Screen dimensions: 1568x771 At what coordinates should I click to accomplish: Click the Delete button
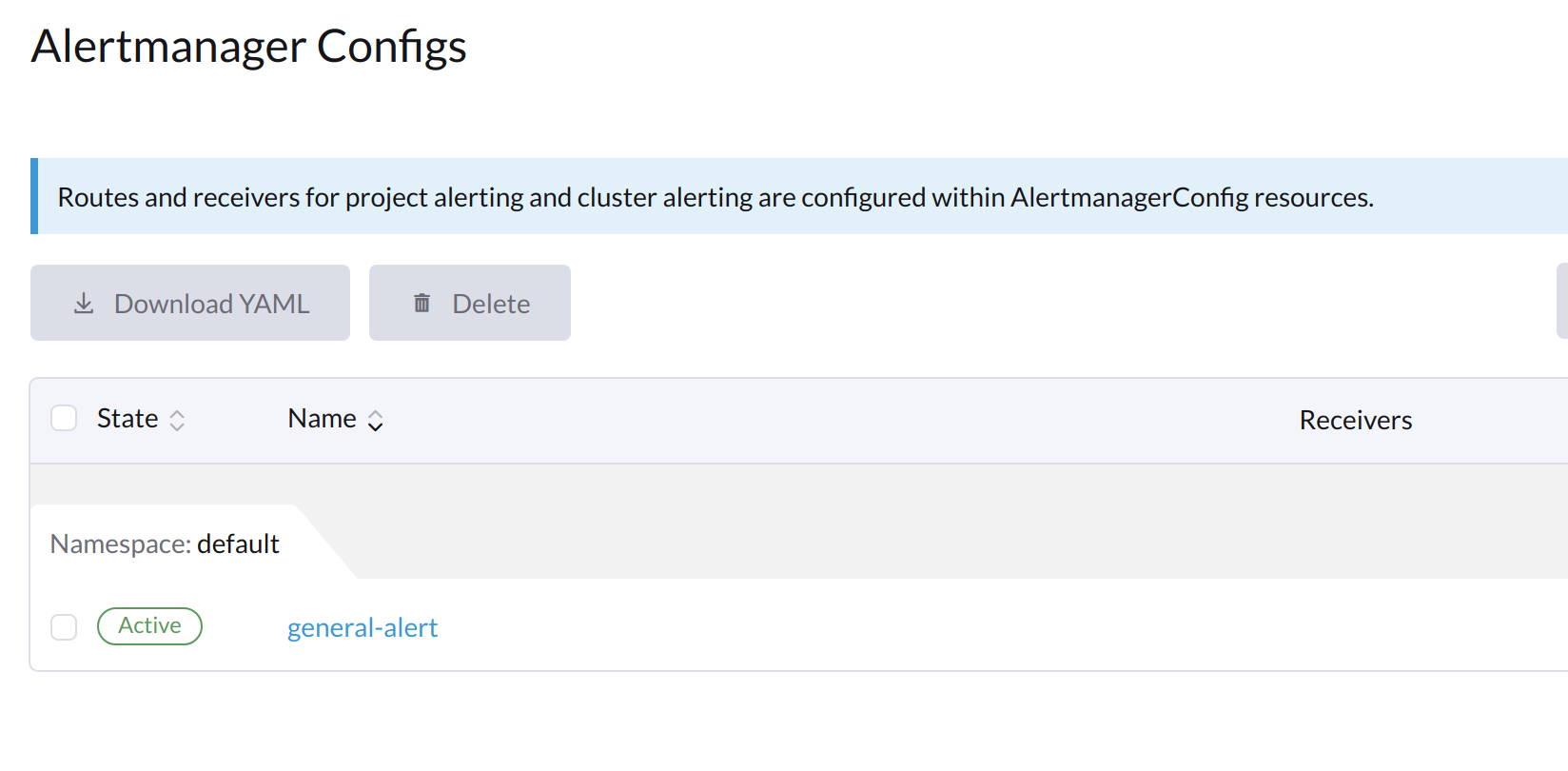[469, 303]
